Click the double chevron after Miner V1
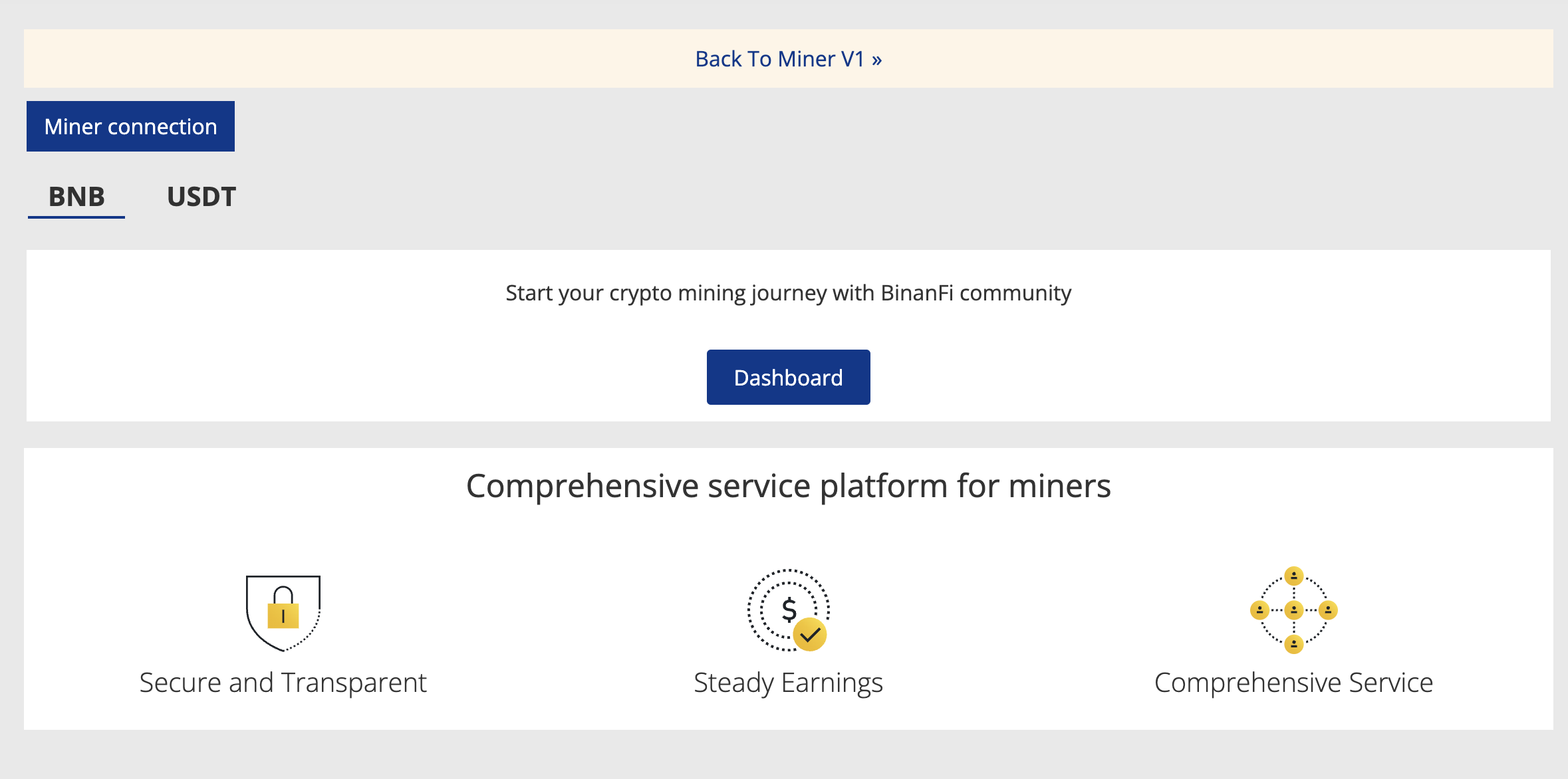Image resolution: width=1568 pixels, height=779 pixels. coord(877,60)
